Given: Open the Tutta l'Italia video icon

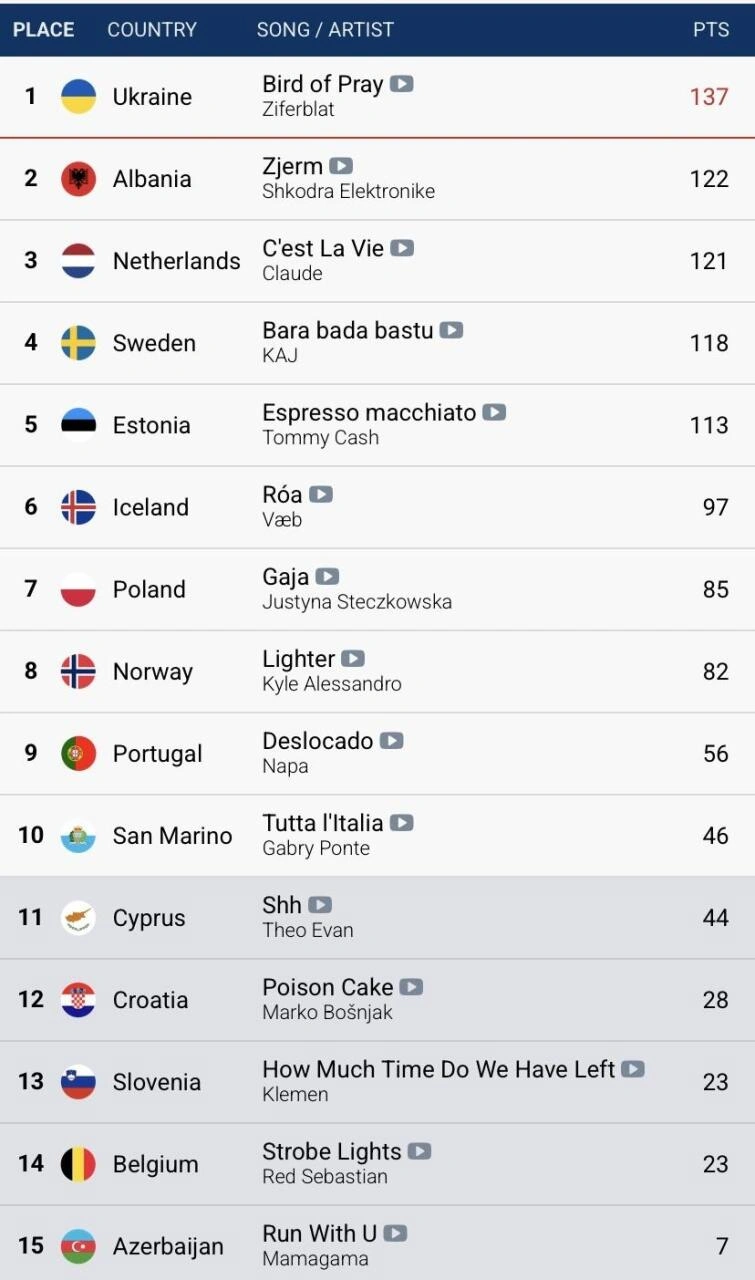Looking at the screenshot, I should 401,823.
